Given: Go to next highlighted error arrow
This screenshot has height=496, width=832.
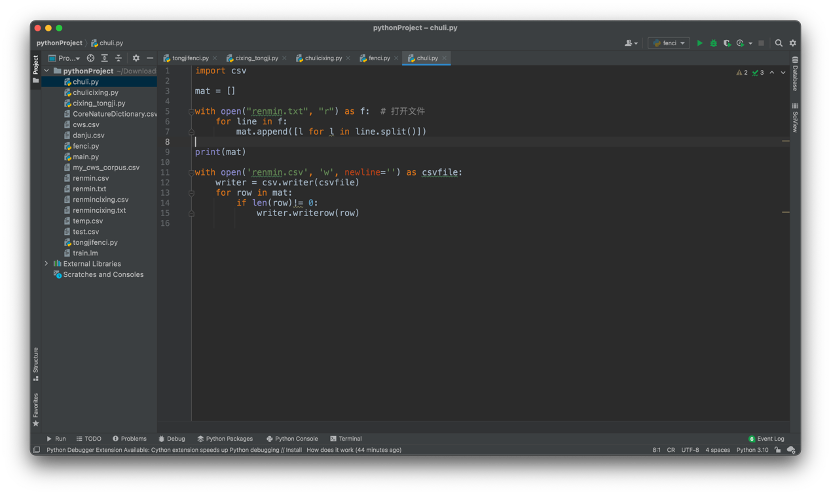Looking at the screenshot, I should (x=783, y=73).
